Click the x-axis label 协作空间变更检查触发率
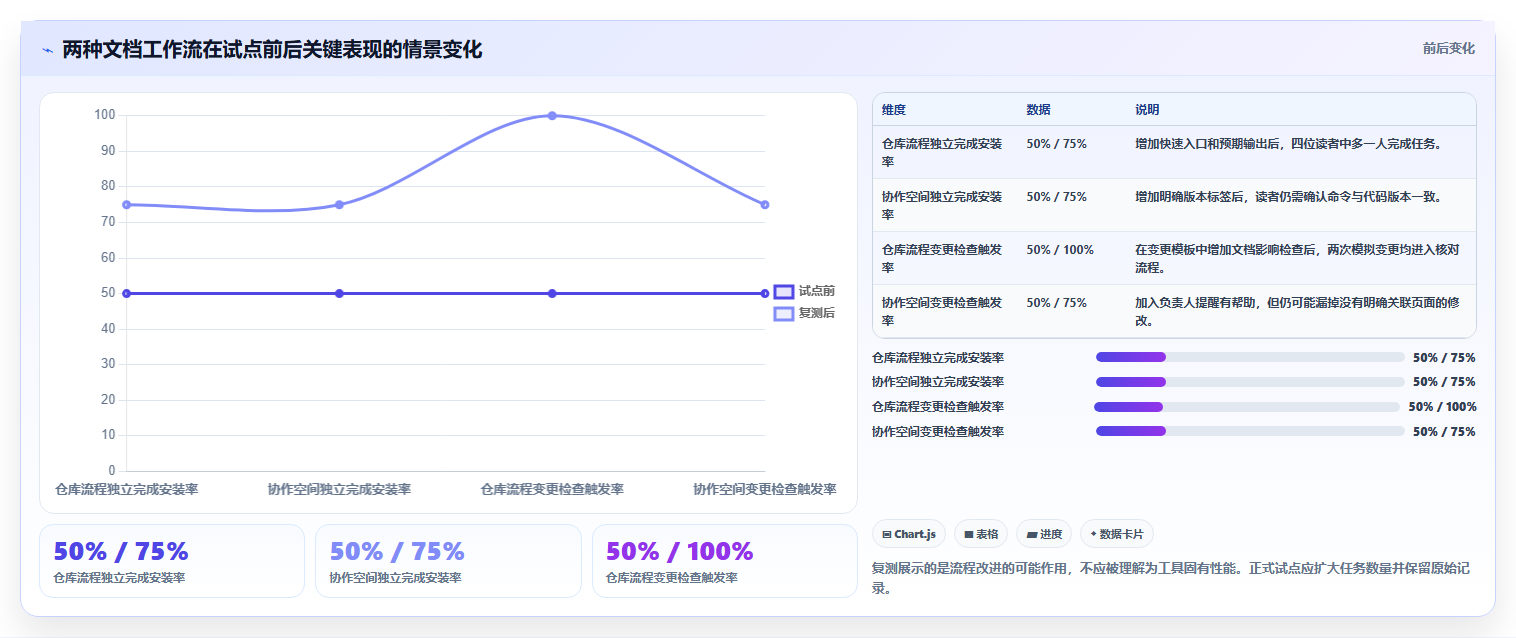 pos(765,489)
